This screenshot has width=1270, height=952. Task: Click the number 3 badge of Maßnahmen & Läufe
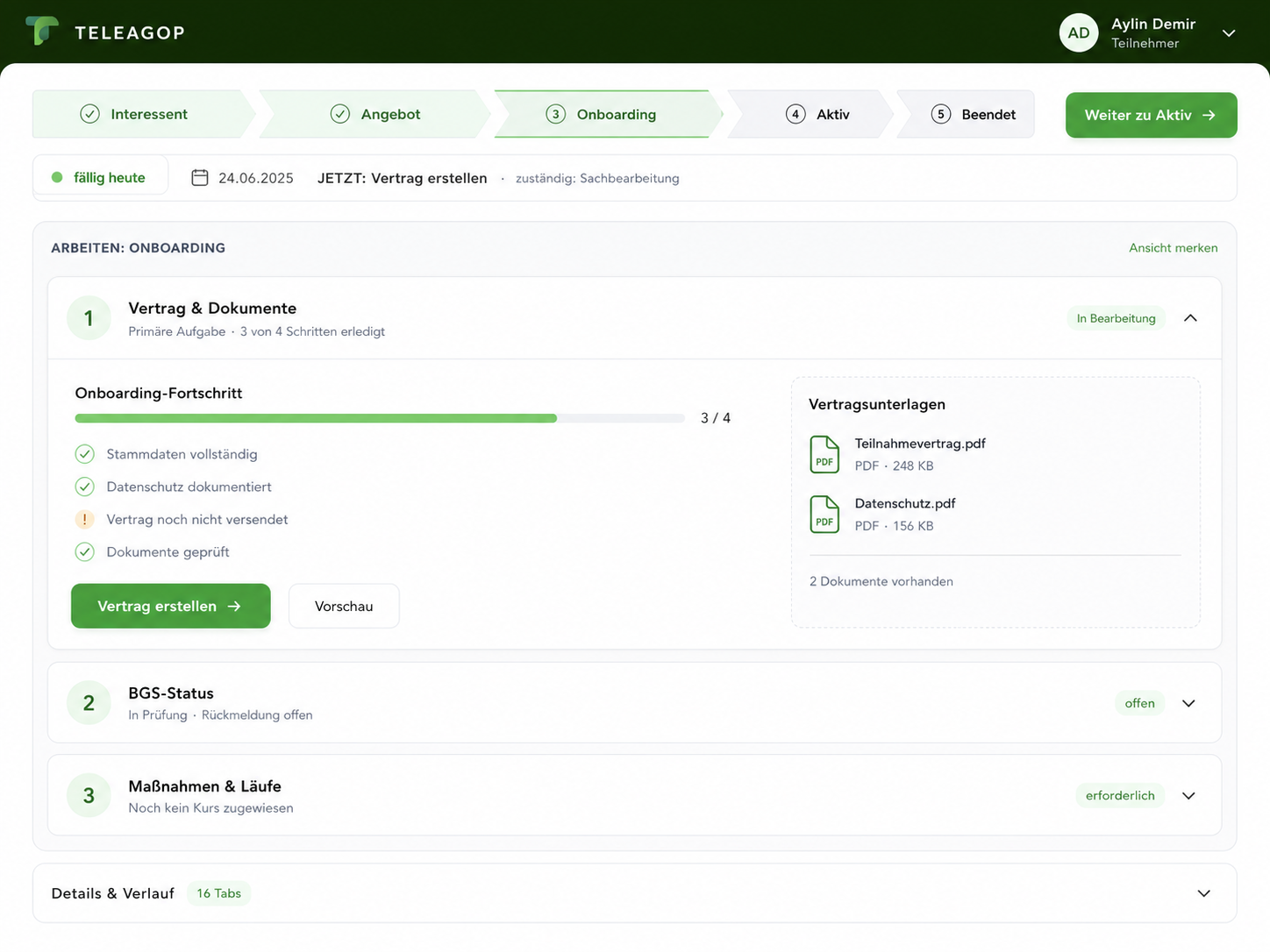point(89,795)
